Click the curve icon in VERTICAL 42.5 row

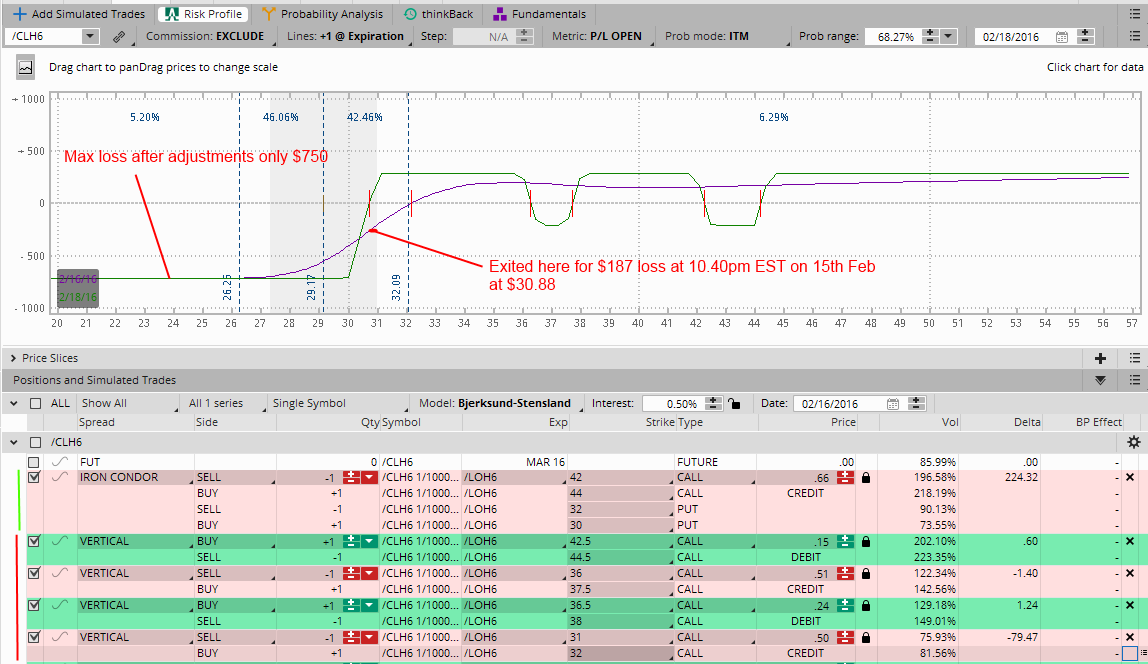[x=60, y=542]
